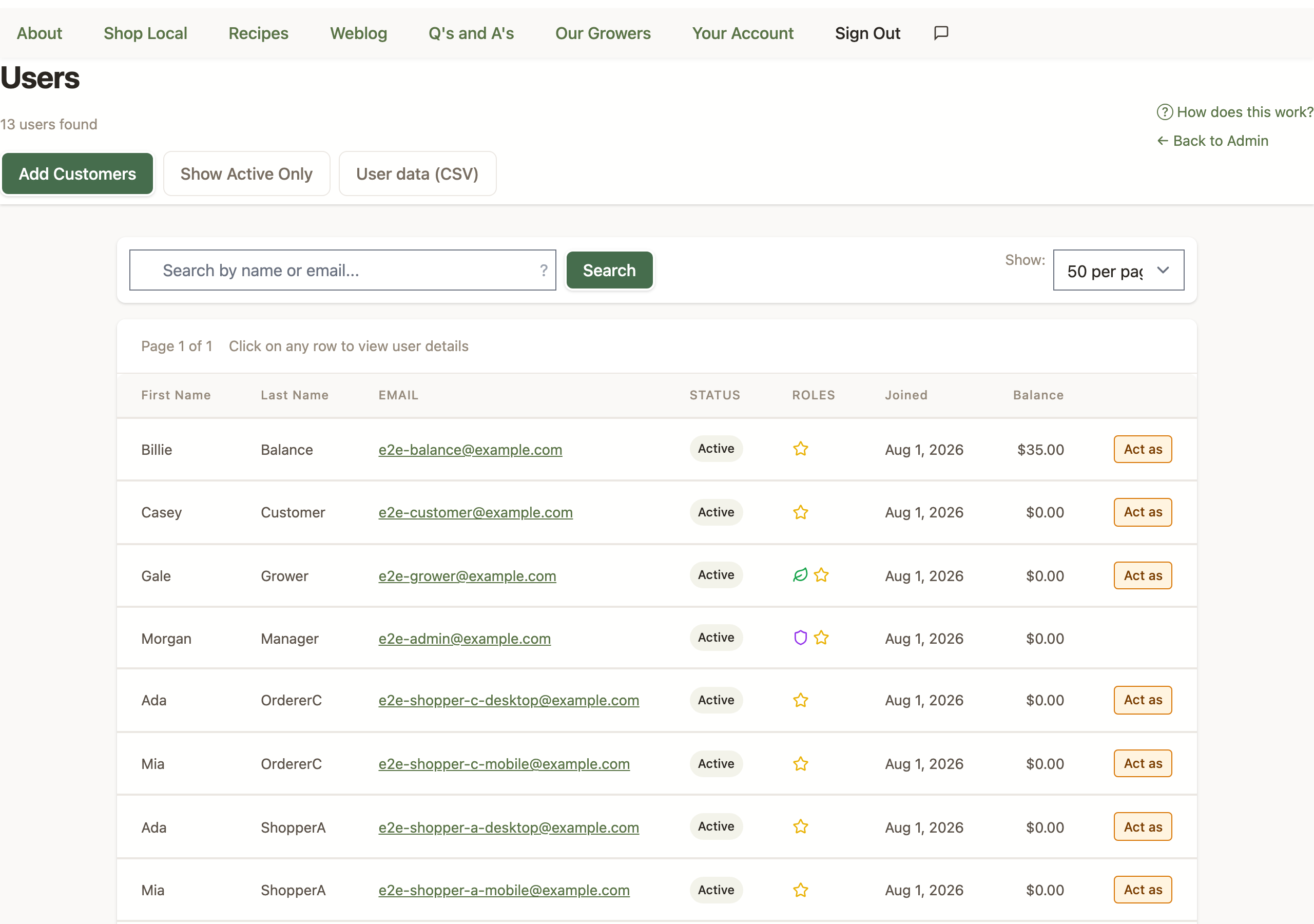This screenshot has height=924, width=1314.
Task: Open the chat message icon in navbar
Action: point(941,33)
